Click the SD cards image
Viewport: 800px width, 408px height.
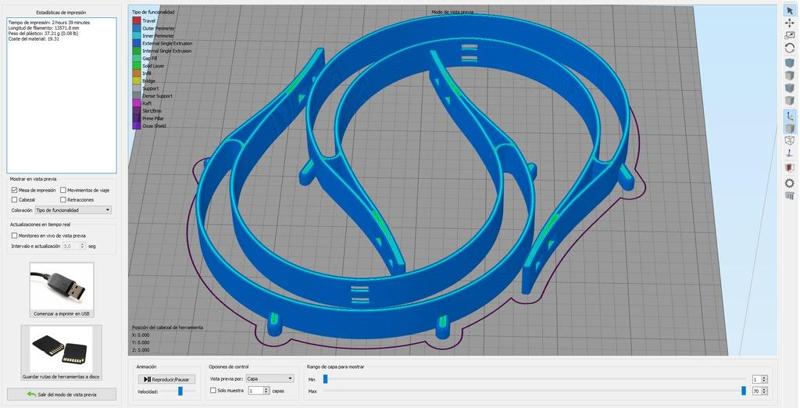pyautogui.click(x=62, y=349)
